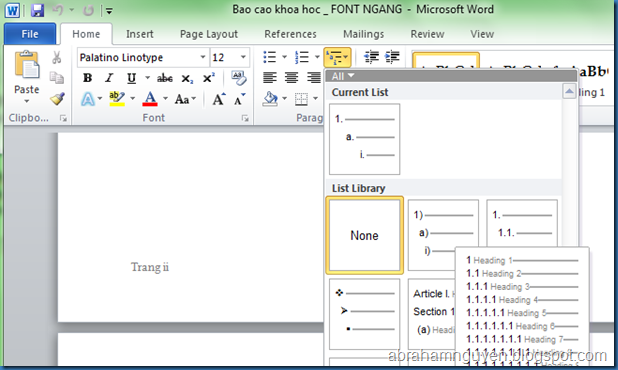Click scroll up arrow in list gallery

(569, 91)
